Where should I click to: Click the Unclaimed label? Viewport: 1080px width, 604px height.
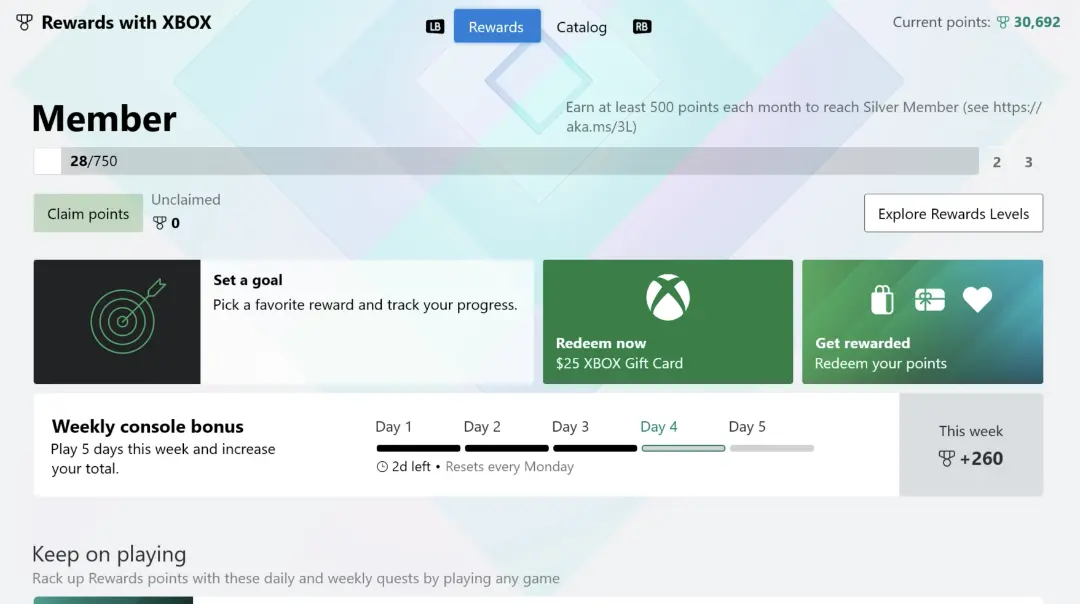186,200
